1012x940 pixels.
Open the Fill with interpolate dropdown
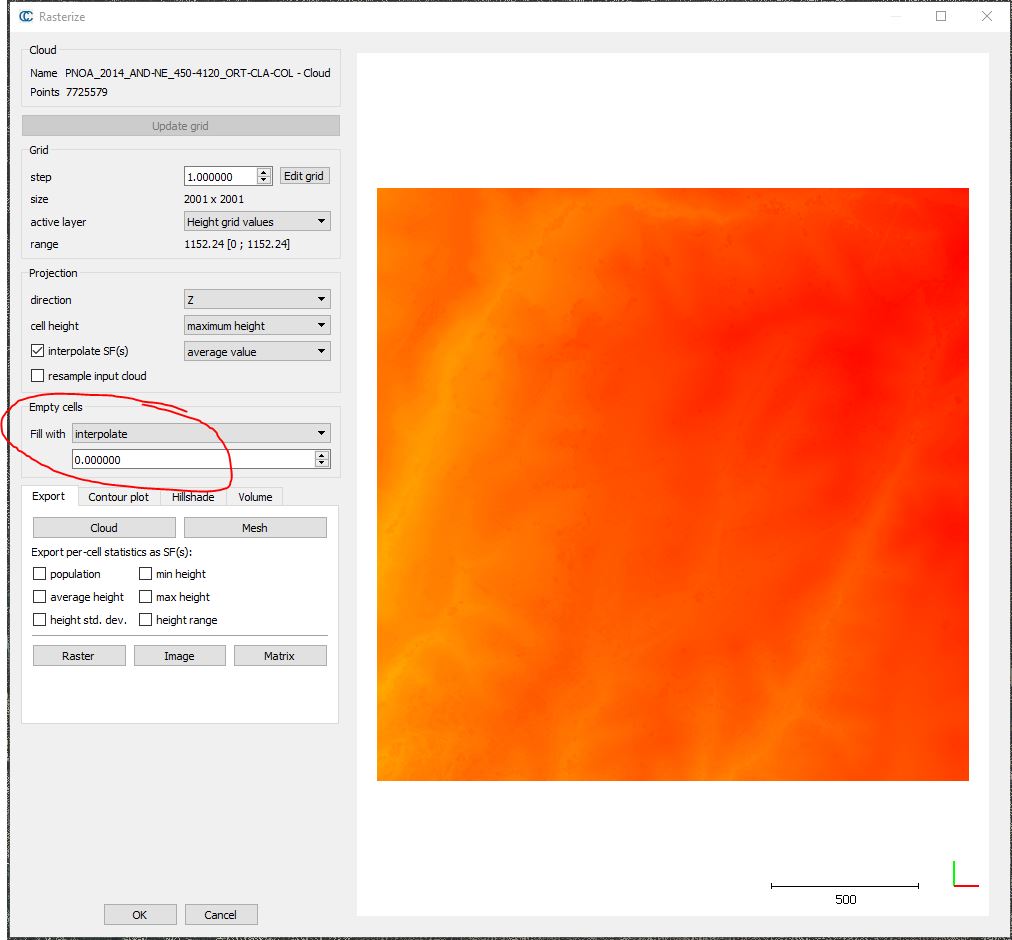point(200,434)
